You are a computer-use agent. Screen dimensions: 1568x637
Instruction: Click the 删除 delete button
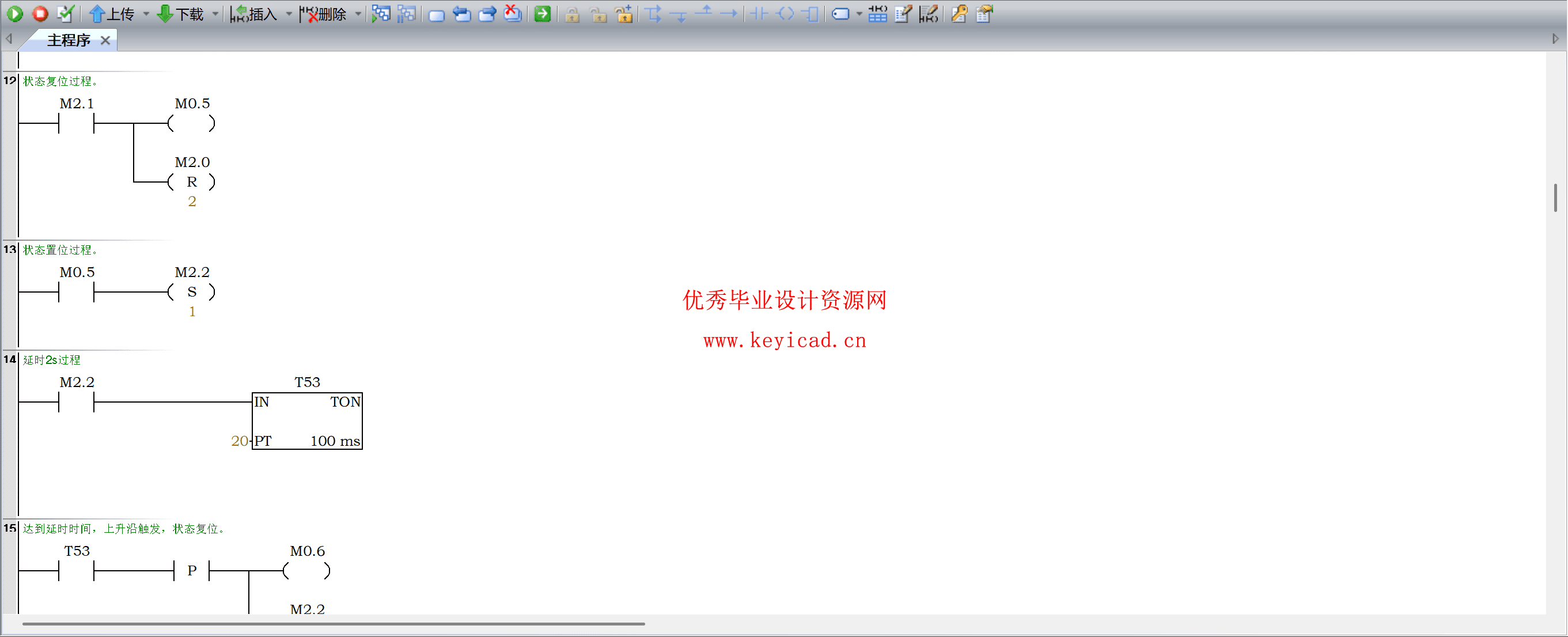(323, 13)
